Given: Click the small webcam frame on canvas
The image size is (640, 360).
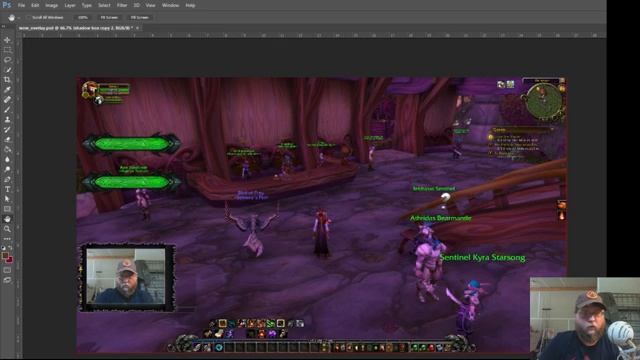Looking at the screenshot, I should pos(127,278).
